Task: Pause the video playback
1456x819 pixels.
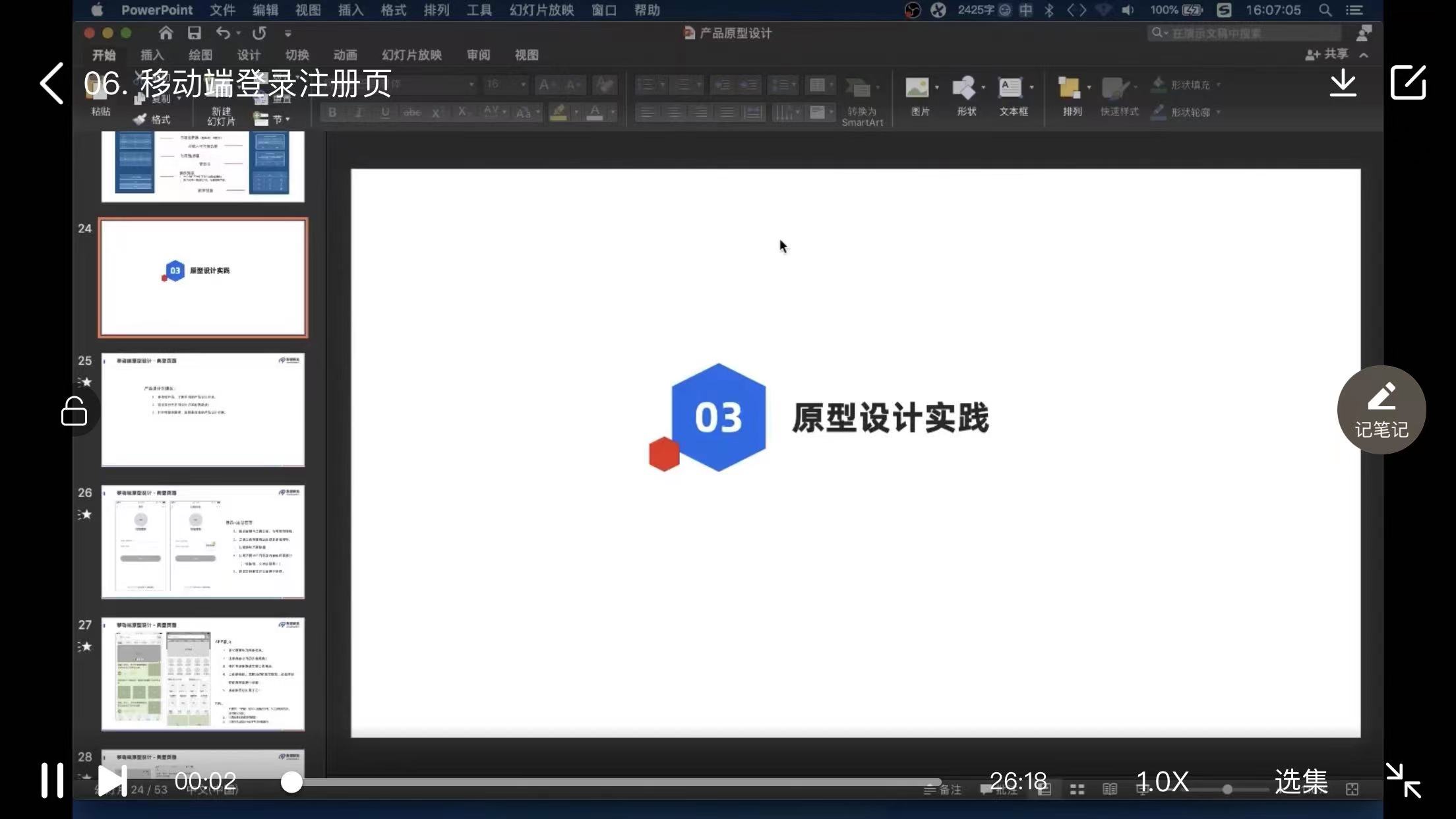Action: coord(52,781)
